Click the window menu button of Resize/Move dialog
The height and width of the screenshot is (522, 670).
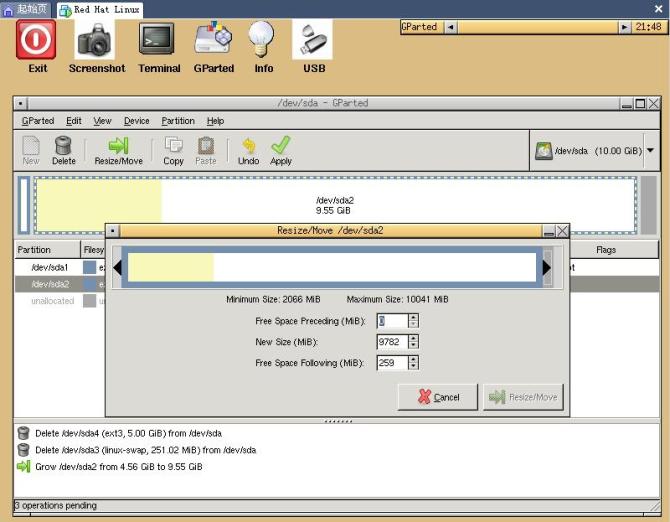[x=112, y=231]
